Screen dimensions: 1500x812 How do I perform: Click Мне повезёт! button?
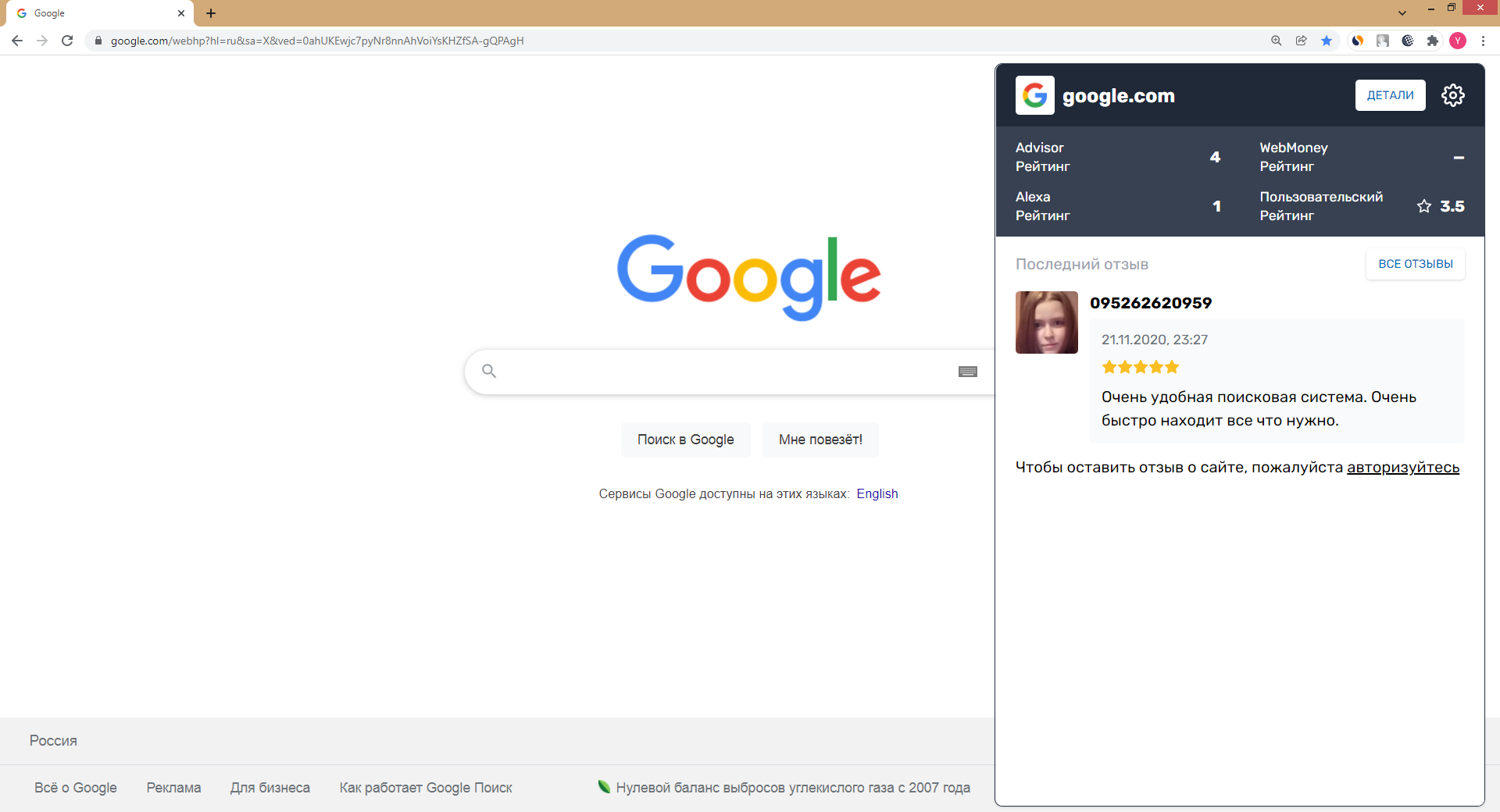coord(820,440)
